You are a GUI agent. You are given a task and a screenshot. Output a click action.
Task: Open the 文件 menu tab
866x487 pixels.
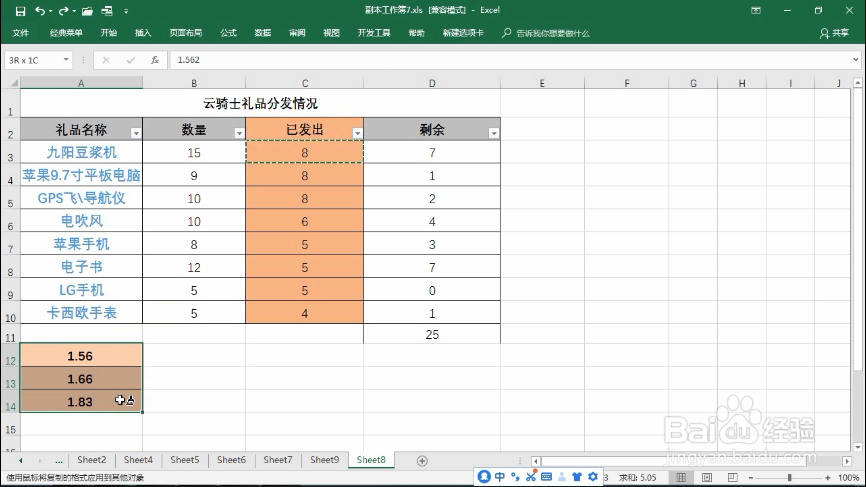point(20,33)
